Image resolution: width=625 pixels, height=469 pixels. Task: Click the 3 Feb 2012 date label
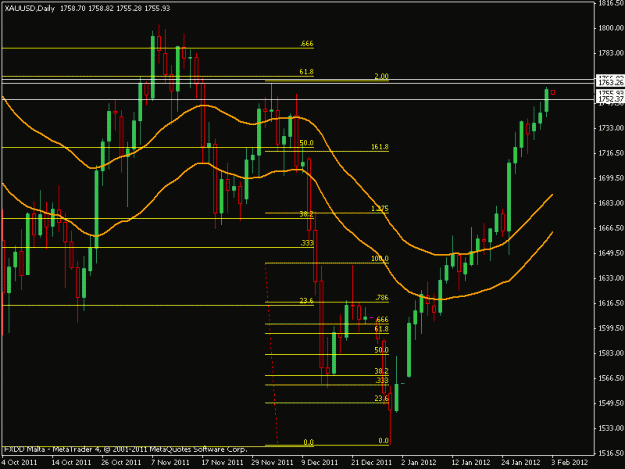pos(570,462)
